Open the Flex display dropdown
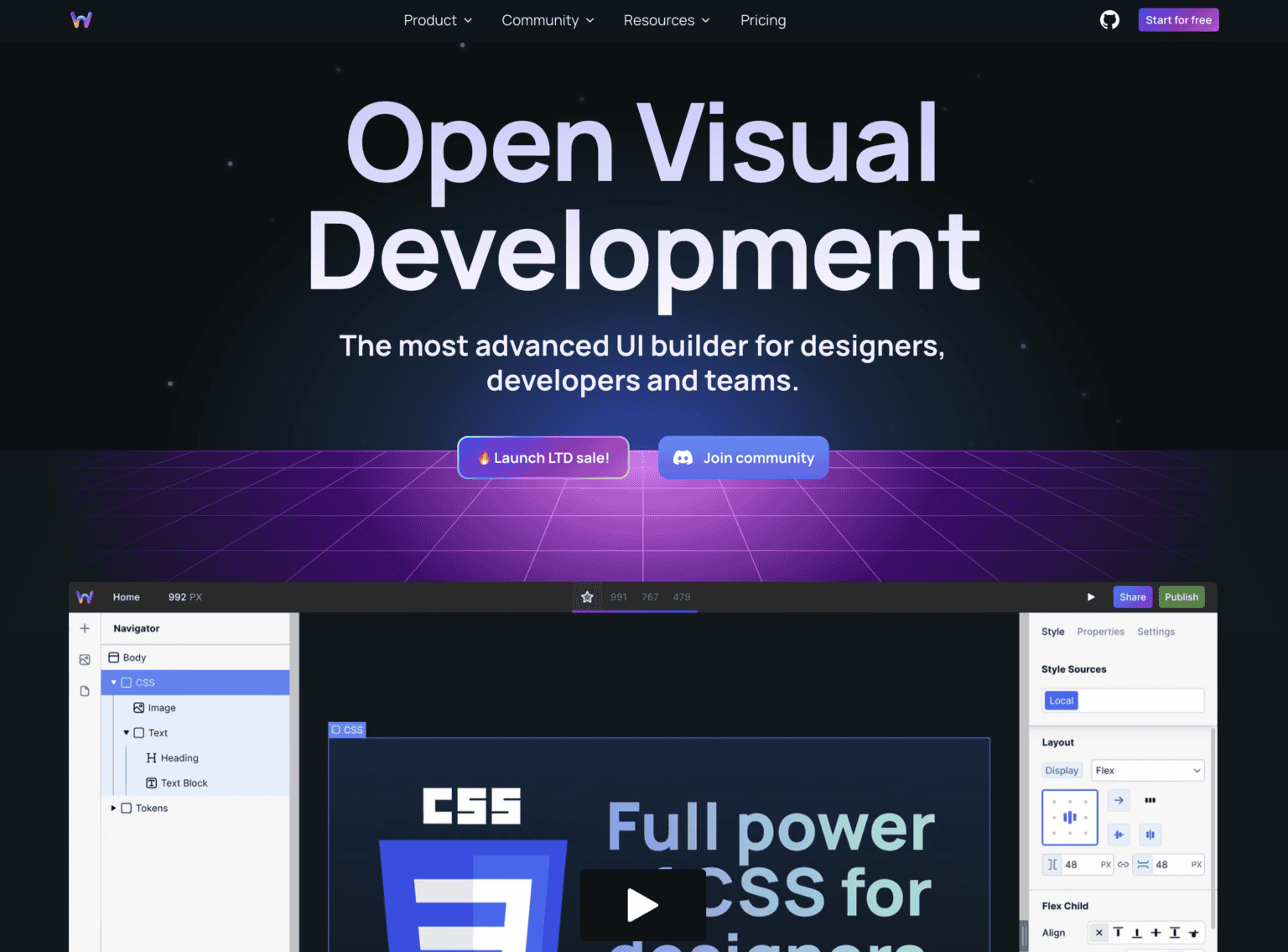This screenshot has height=952, width=1288. 1147,770
